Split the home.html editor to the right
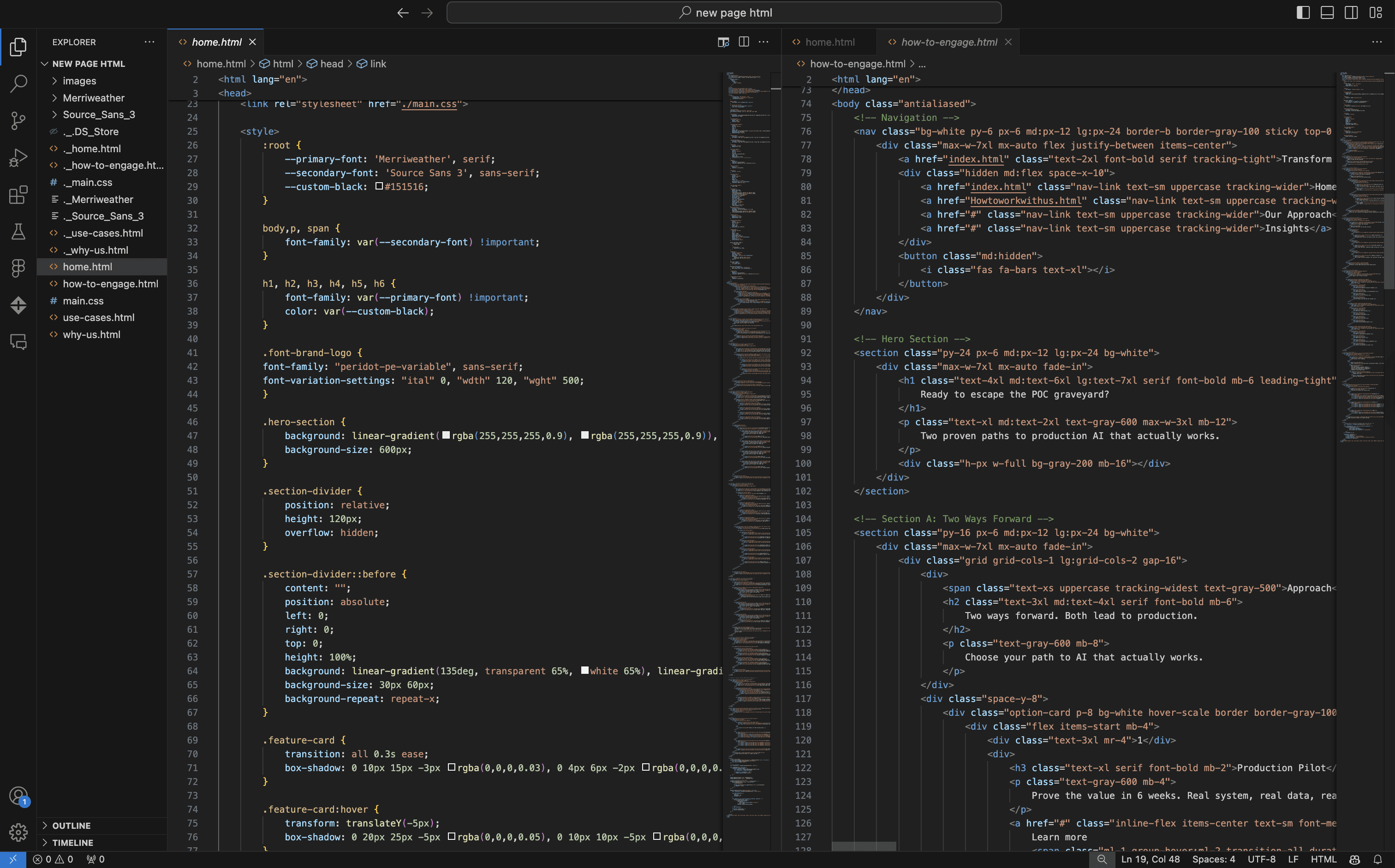 point(744,42)
